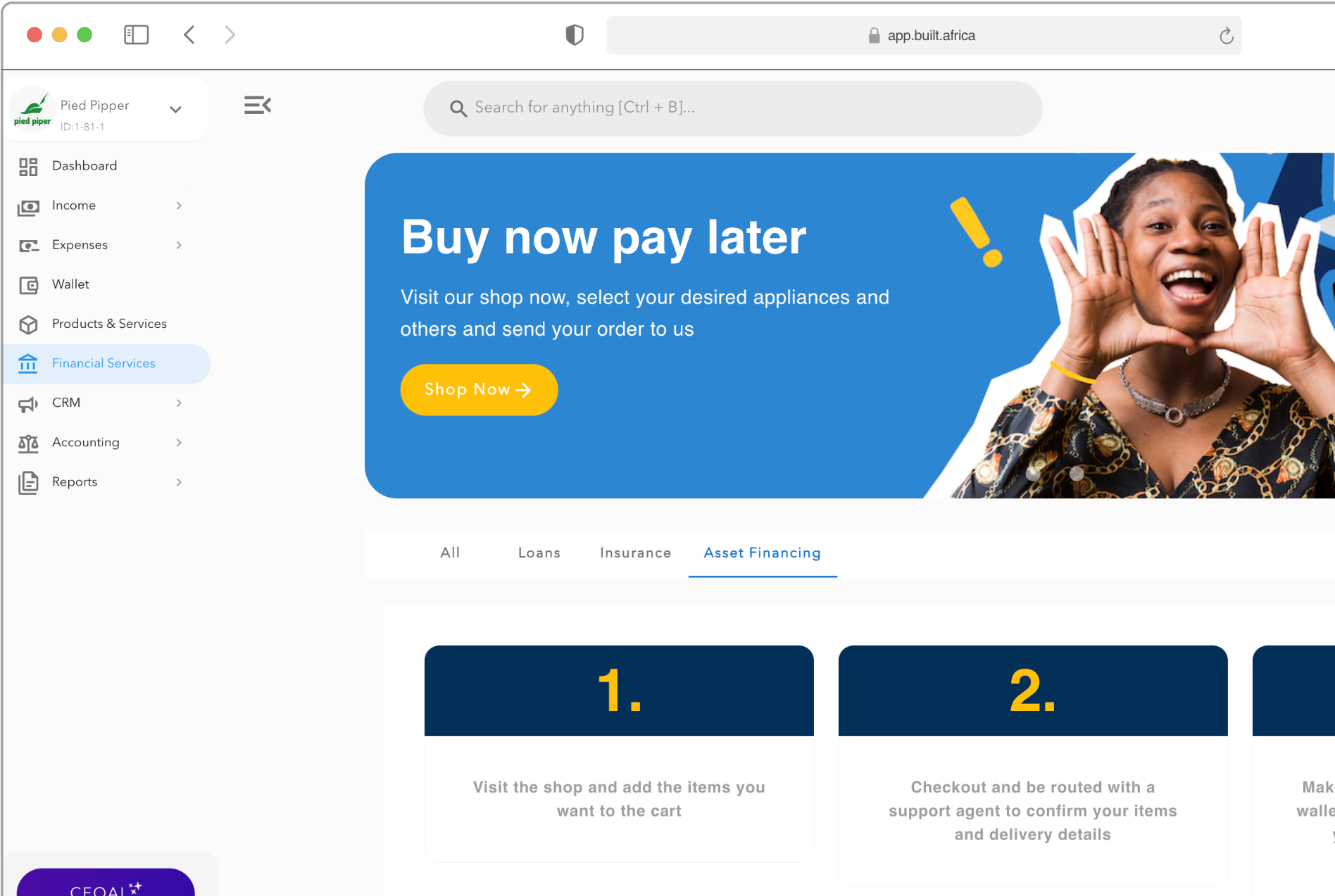
Task: Click the privacy shield icon in browser
Action: pyautogui.click(x=575, y=34)
